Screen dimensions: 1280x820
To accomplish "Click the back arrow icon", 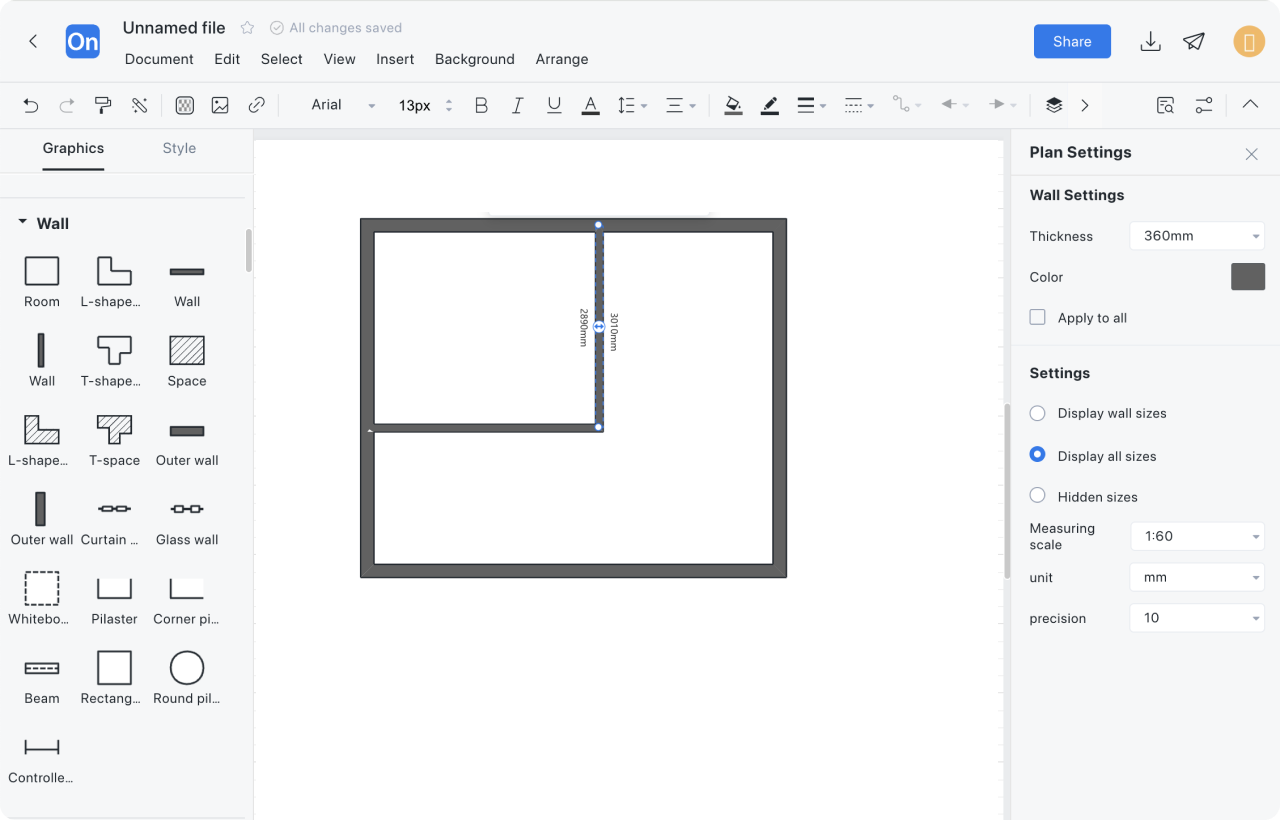I will 33,41.
